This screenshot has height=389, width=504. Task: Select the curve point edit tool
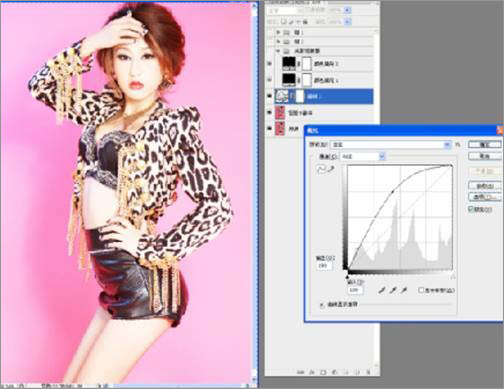point(321,169)
